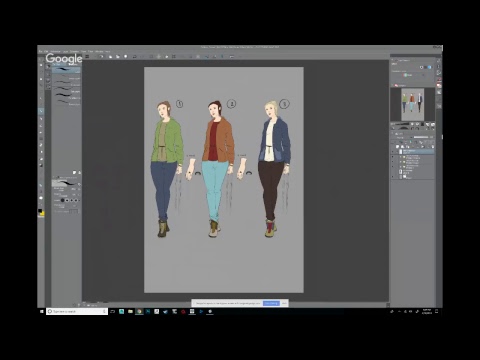This screenshot has height=360, width=480.
Task: Toggle visibility eye of the bottom paper layer
Action: pos(393,177)
